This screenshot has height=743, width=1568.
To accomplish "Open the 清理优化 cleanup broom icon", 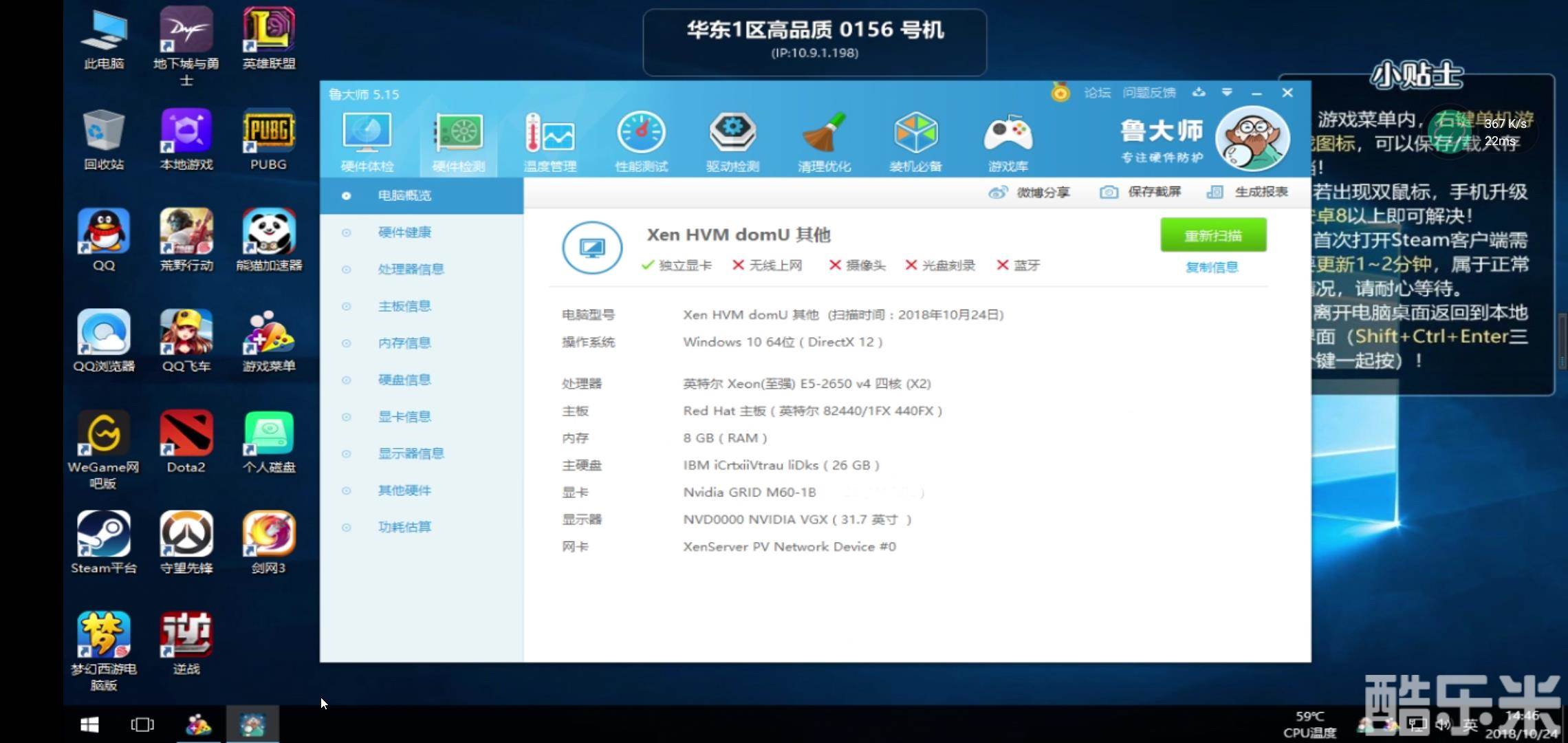I will tap(824, 133).
